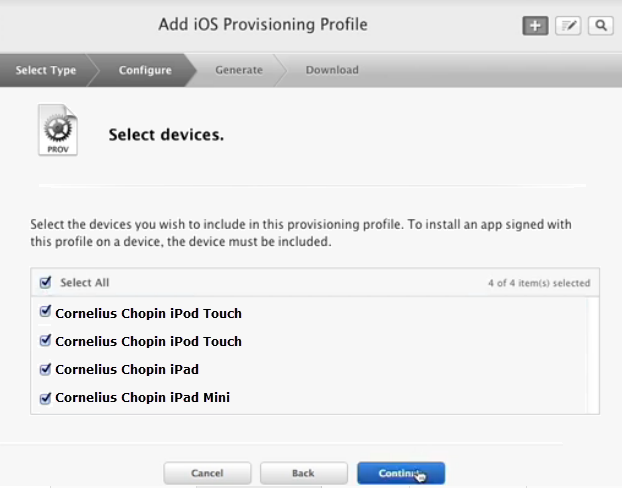Viewport: 622px width, 488px height.
Task: Click the Cornelius Chopin iPad device name
Action: (127, 369)
